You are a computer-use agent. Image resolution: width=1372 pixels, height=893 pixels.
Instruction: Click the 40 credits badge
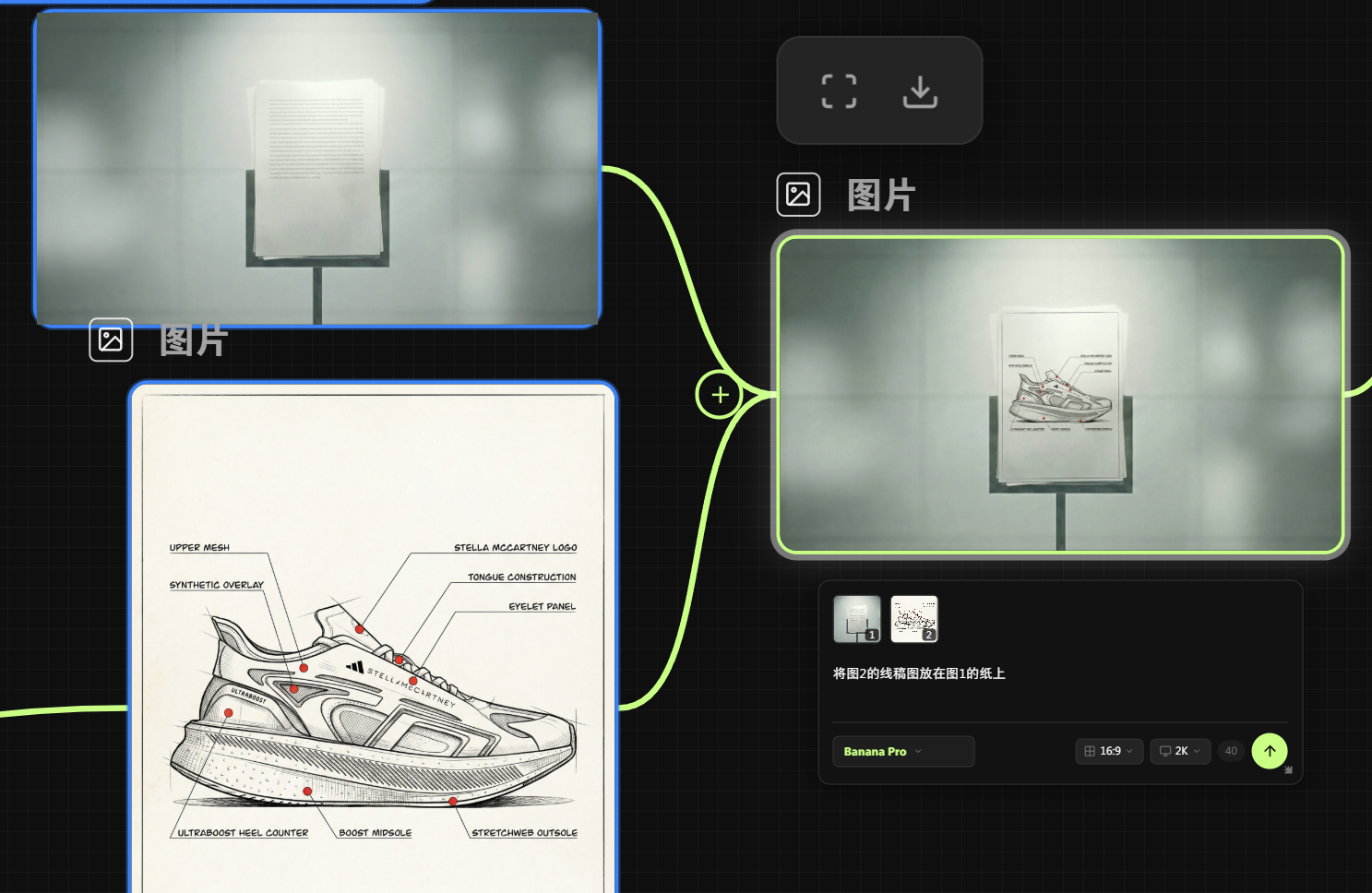(x=1231, y=751)
